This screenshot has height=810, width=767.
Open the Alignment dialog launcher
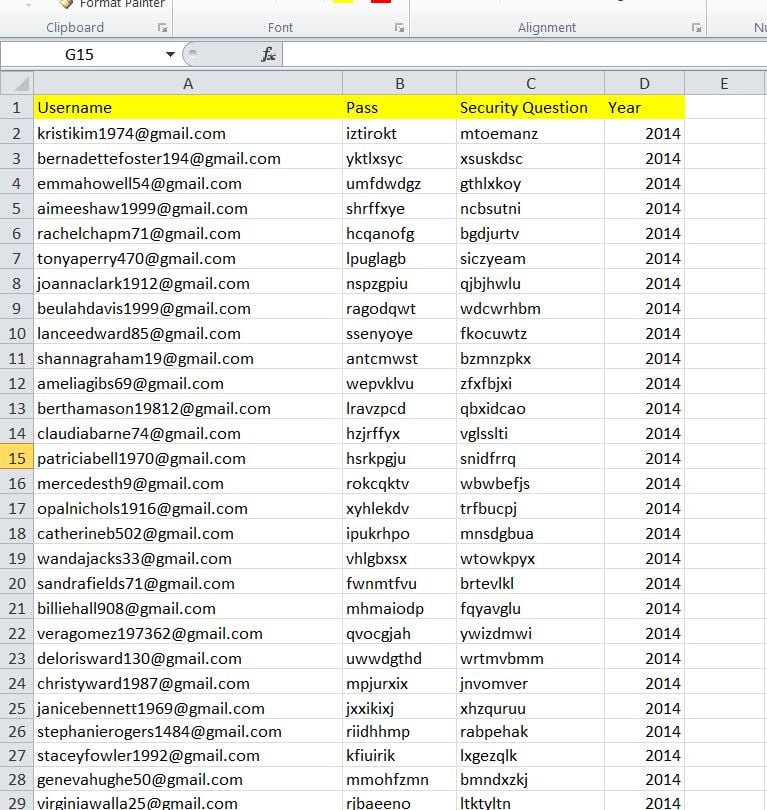[696, 28]
